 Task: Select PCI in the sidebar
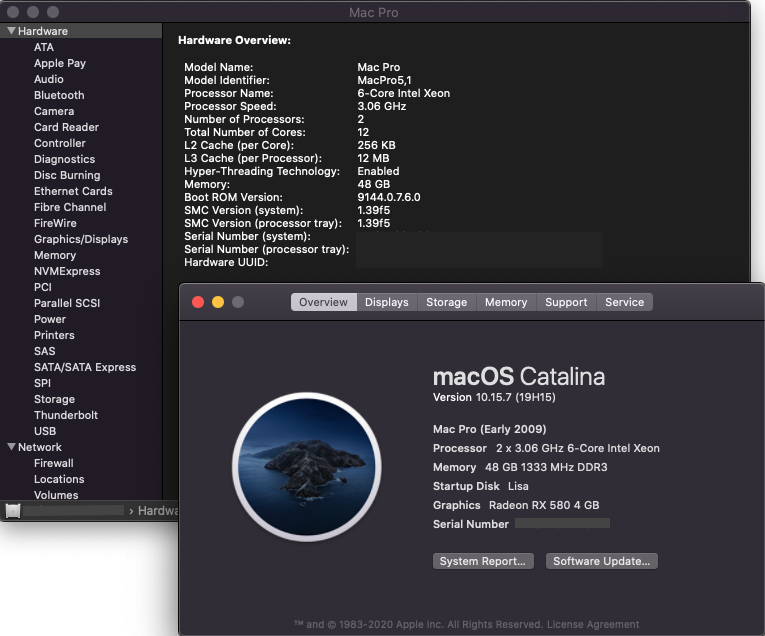pyautogui.click(x=43, y=287)
